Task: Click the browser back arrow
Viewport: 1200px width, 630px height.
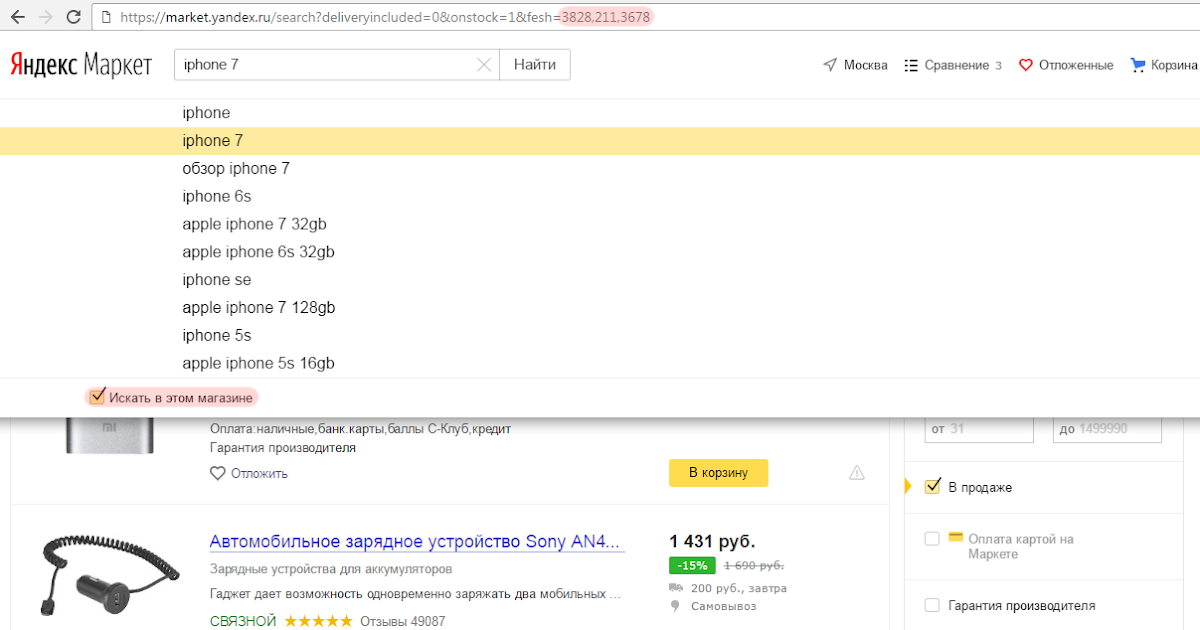Action: pyautogui.click(x=17, y=17)
